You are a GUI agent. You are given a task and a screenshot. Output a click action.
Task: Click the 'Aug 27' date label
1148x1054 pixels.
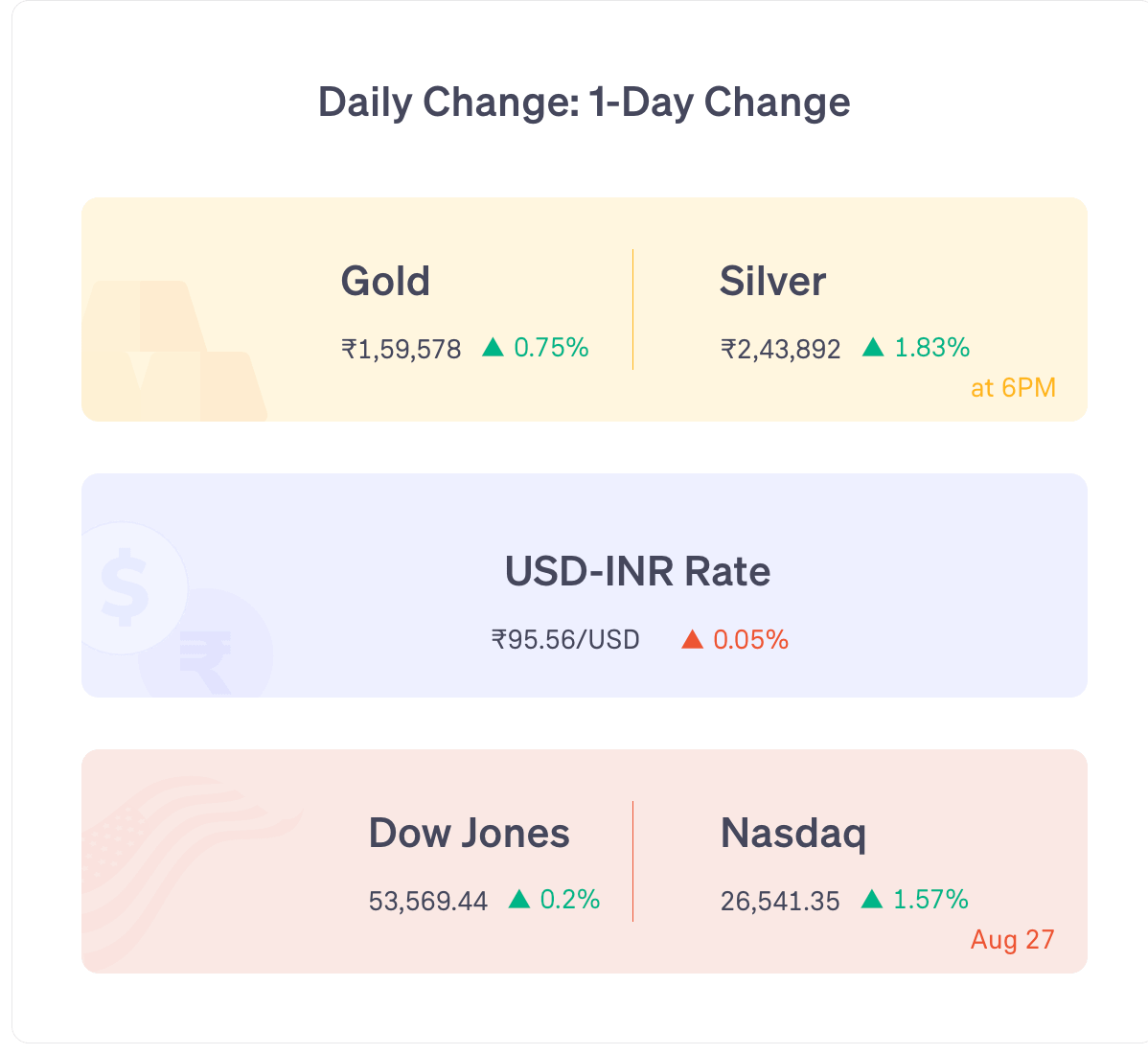point(1013,940)
